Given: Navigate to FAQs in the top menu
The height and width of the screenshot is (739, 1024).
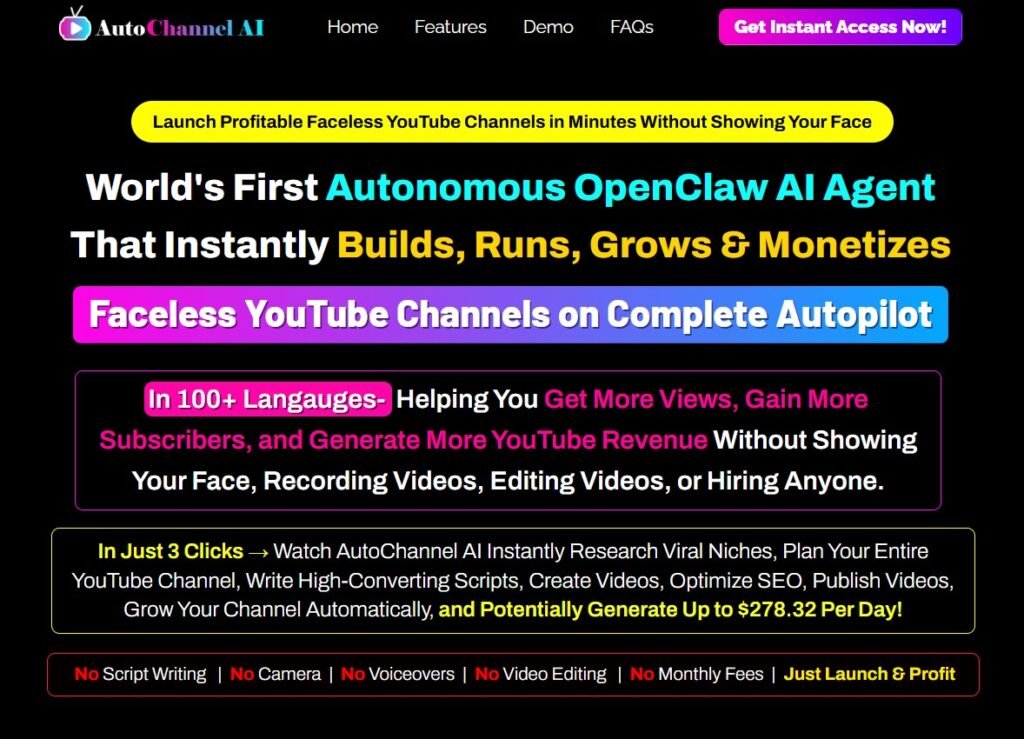Looking at the screenshot, I should pos(632,27).
